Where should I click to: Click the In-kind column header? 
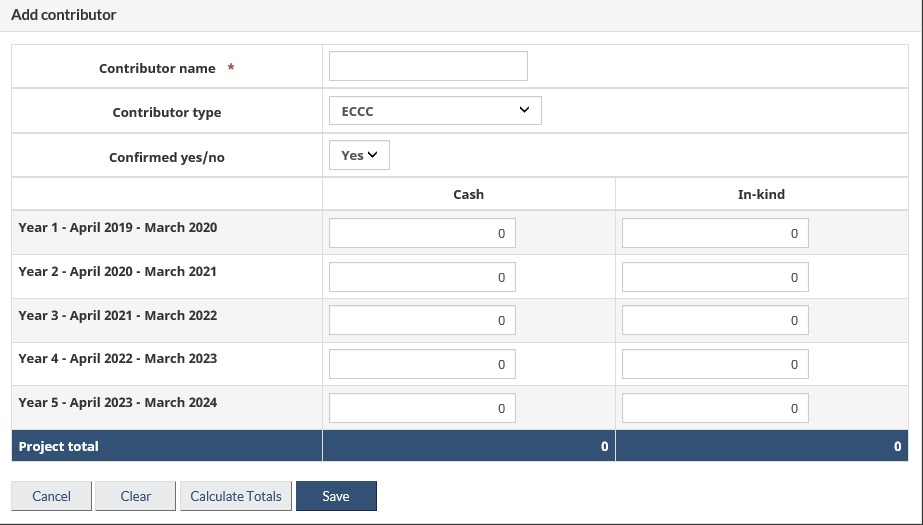point(761,194)
